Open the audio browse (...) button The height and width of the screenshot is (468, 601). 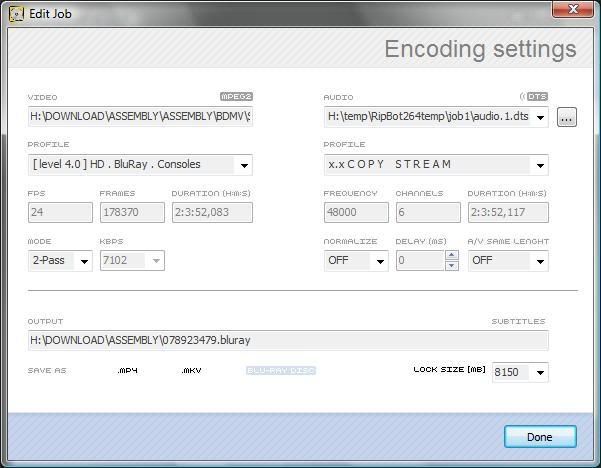(566, 117)
